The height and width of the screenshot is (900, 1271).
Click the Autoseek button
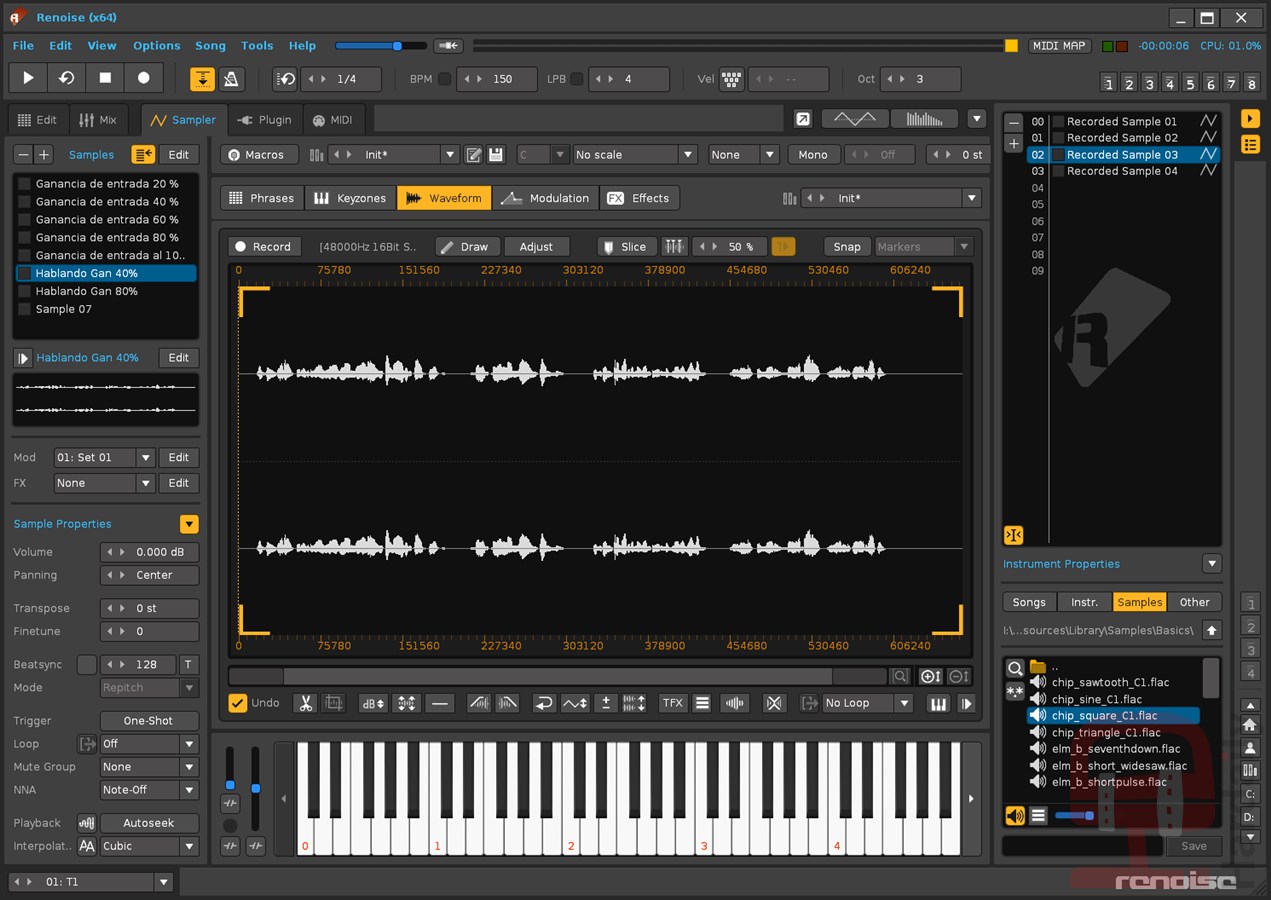coord(149,823)
